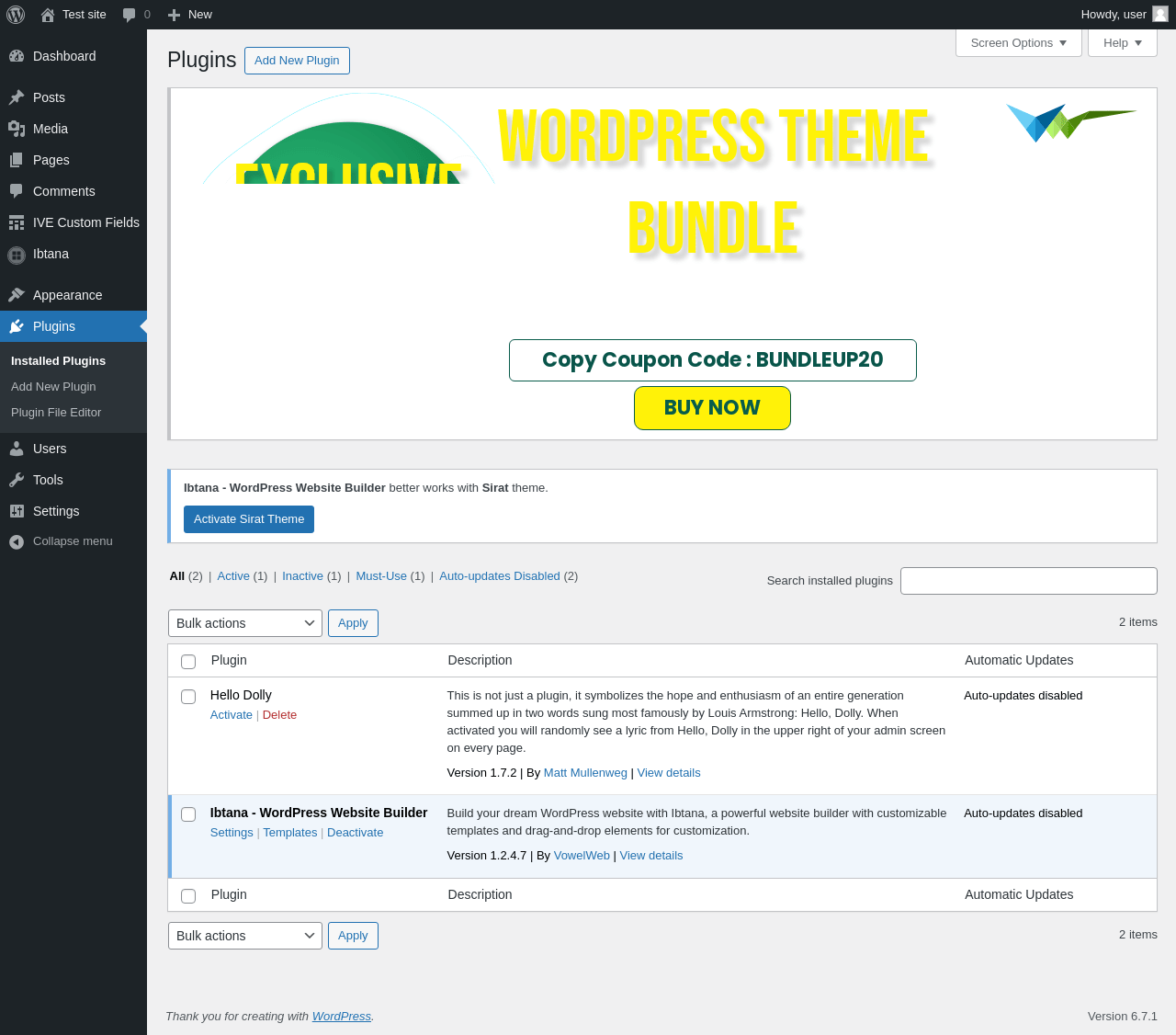Screen dimensions: 1176x1035
Task: Click the top 'Description' column header
Action: pos(480,660)
